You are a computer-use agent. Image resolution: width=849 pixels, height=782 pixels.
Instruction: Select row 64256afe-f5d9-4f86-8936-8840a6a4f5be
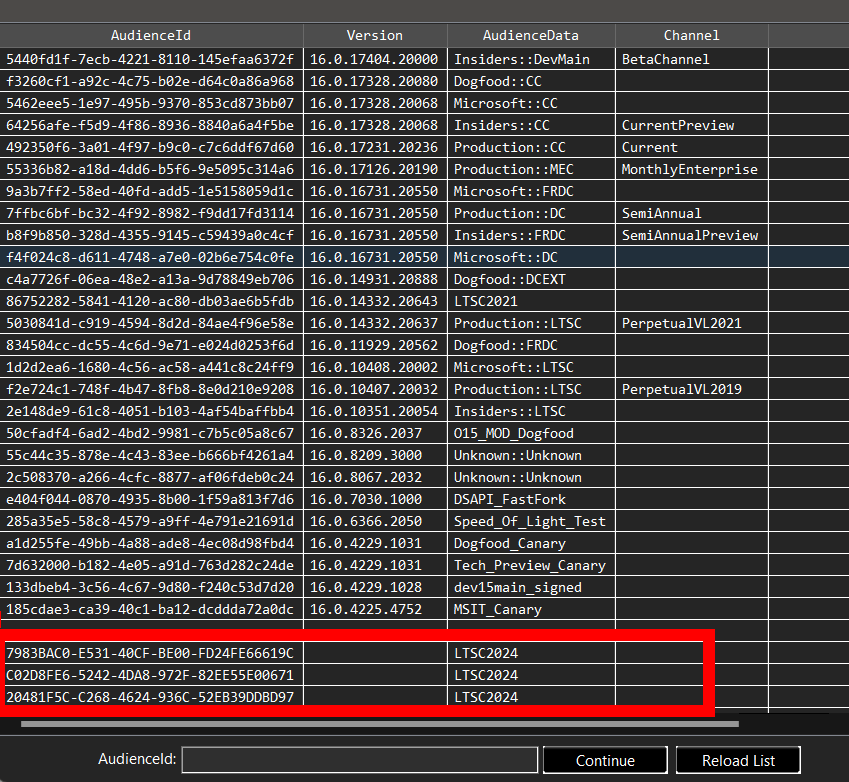pos(424,125)
